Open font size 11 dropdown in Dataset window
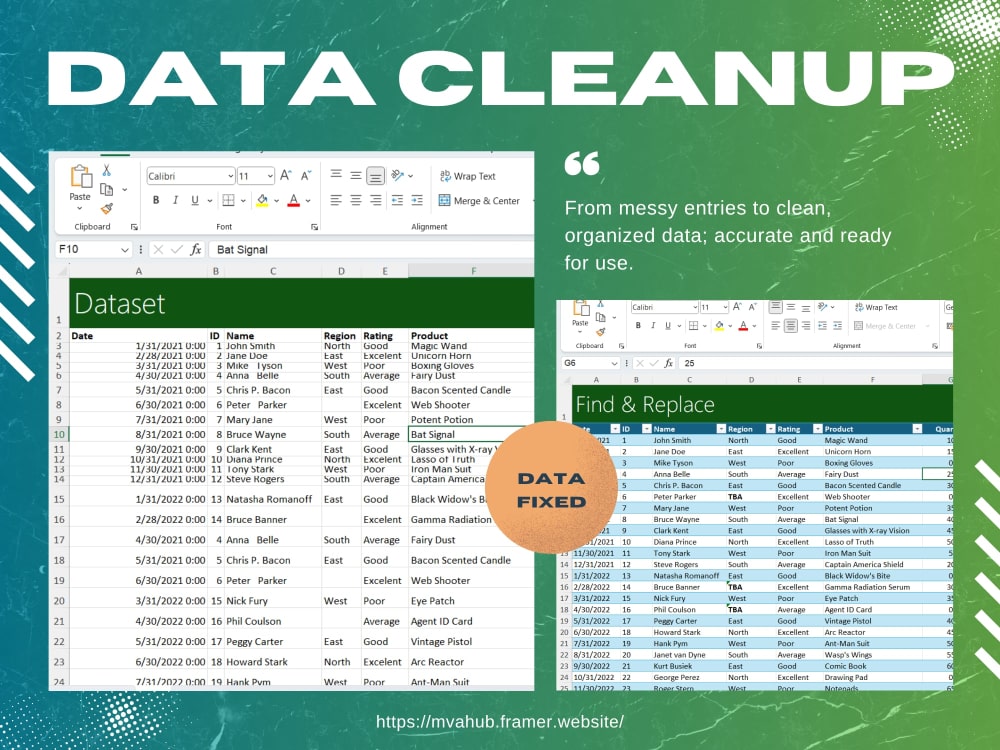The height and width of the screenshot is (750, 1000). pos(270,176)
